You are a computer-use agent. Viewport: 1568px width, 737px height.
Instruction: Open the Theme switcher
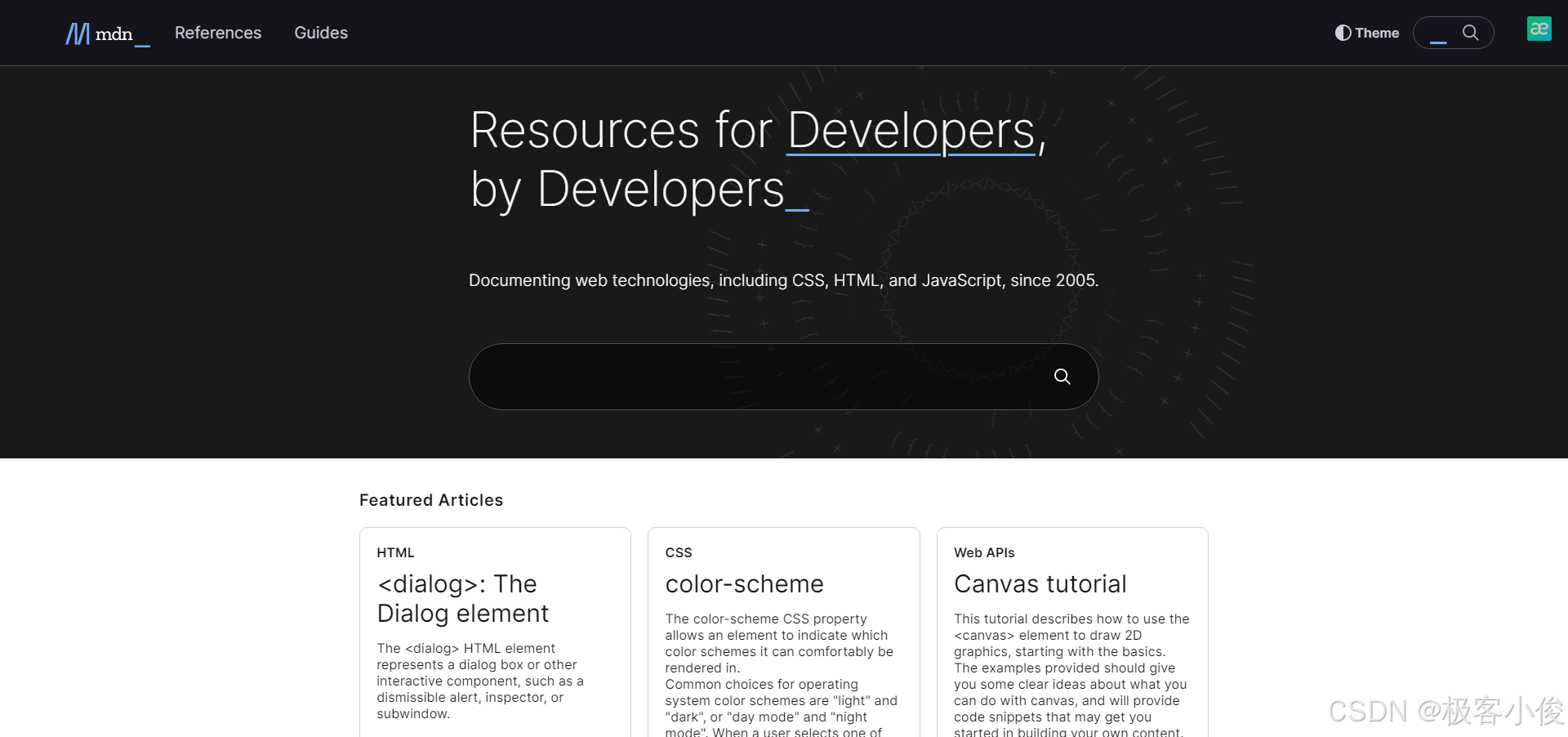point(1367,33)
